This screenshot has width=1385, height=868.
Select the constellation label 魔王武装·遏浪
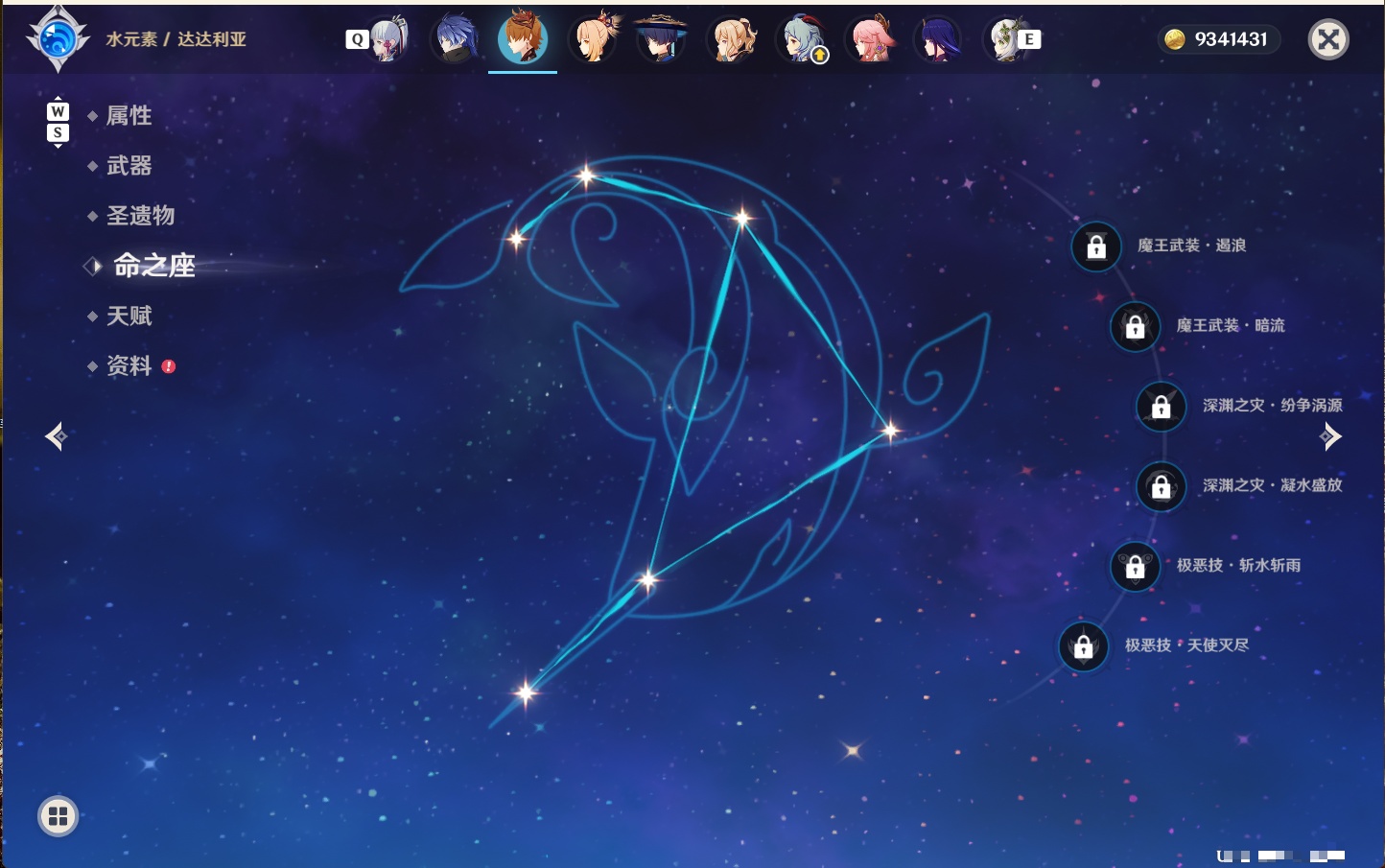1191,246
